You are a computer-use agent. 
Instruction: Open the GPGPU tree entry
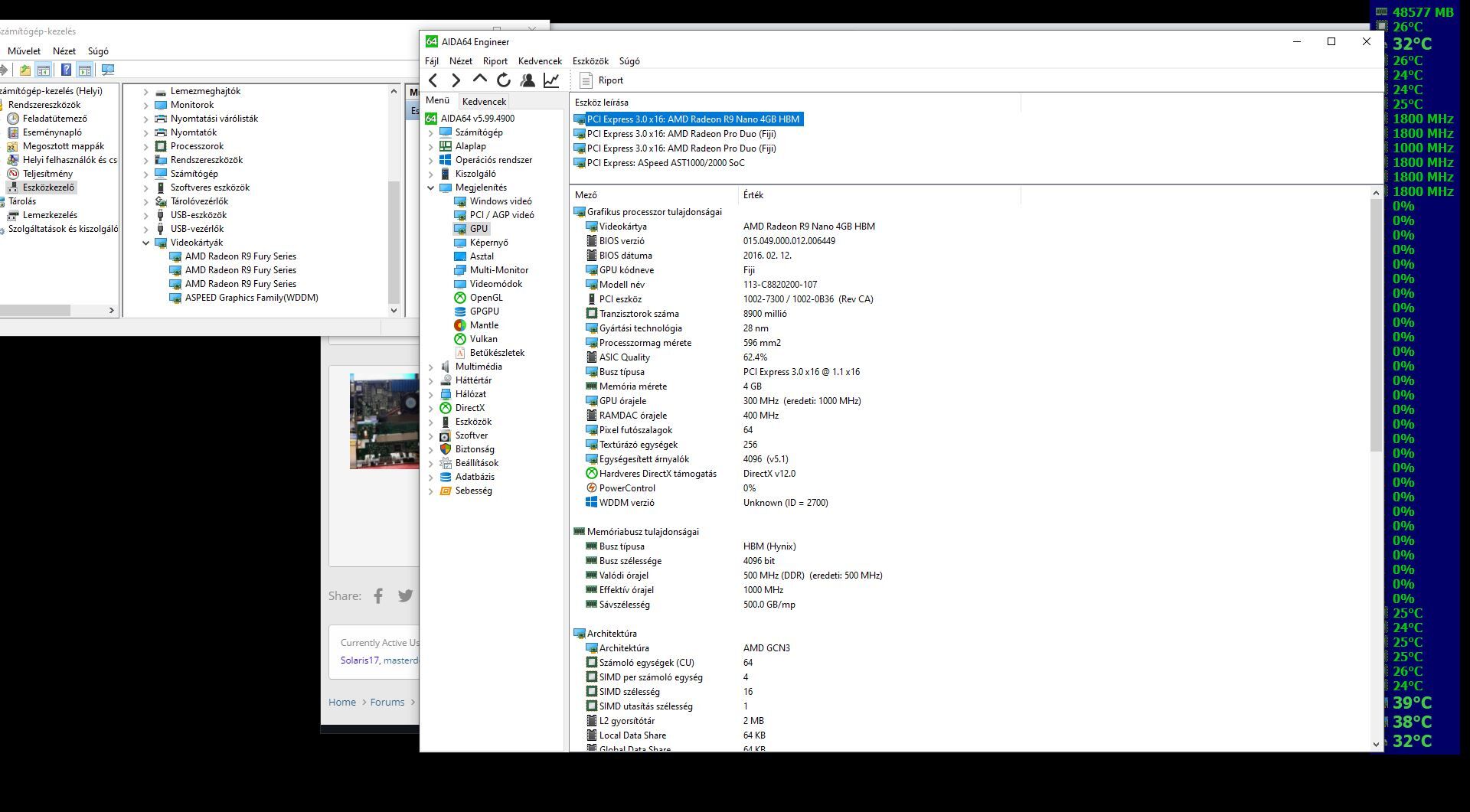[484, 311]
